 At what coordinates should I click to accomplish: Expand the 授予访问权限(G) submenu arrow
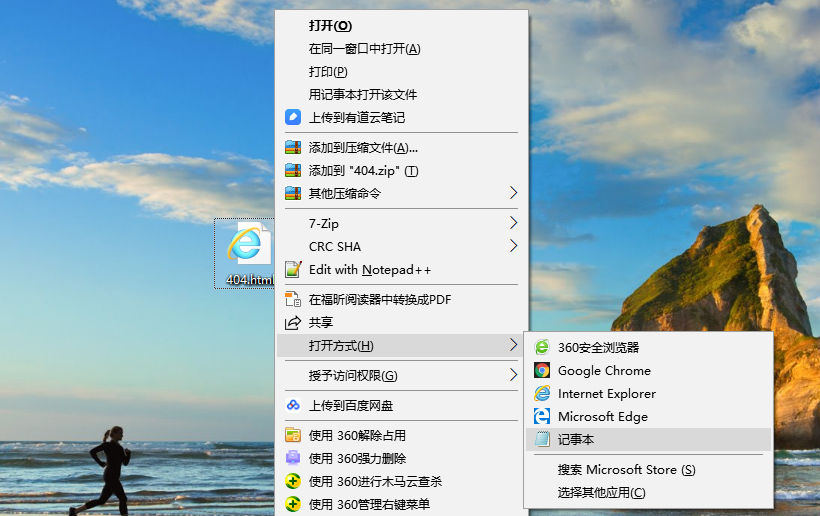pyautogui.click(x=514, y=375)
